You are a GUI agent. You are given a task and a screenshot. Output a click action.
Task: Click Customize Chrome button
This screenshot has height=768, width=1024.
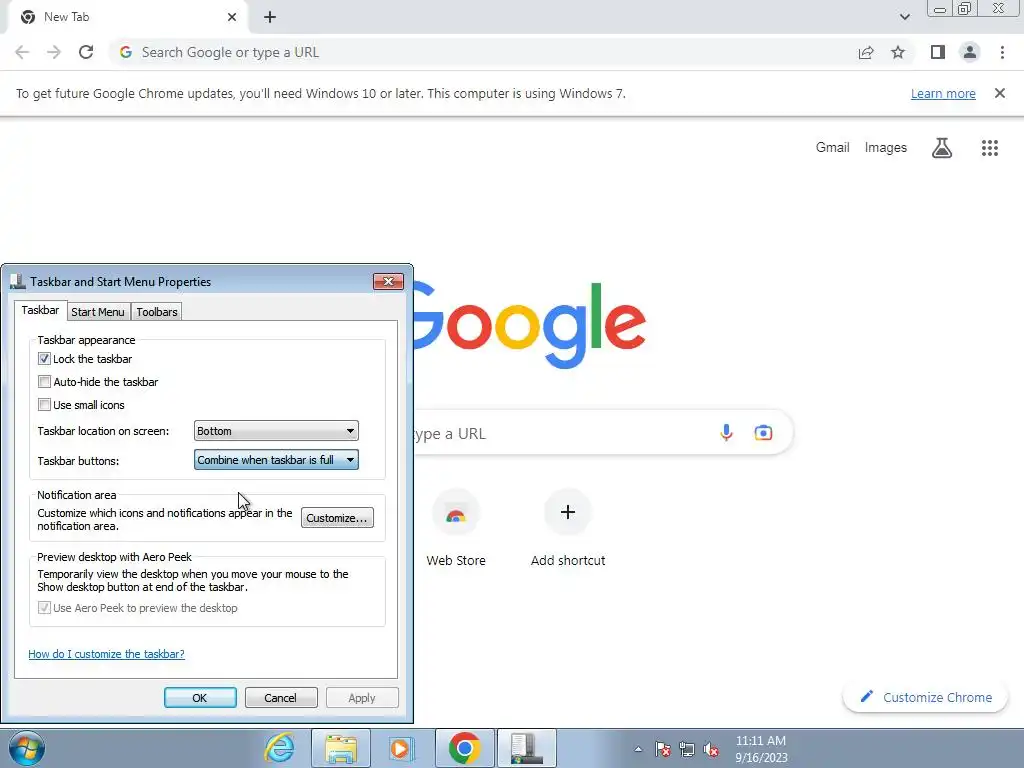(925, 697)
